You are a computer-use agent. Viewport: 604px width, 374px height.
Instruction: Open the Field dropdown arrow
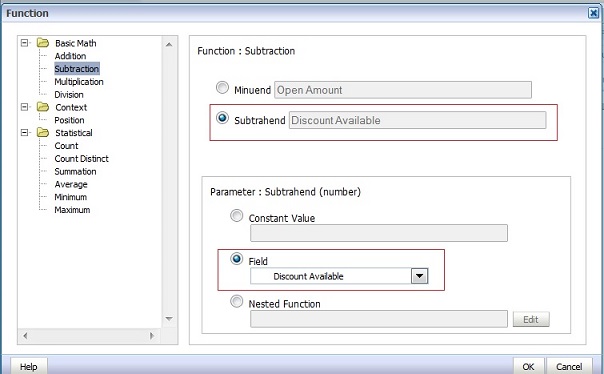[x=419, y=276]
